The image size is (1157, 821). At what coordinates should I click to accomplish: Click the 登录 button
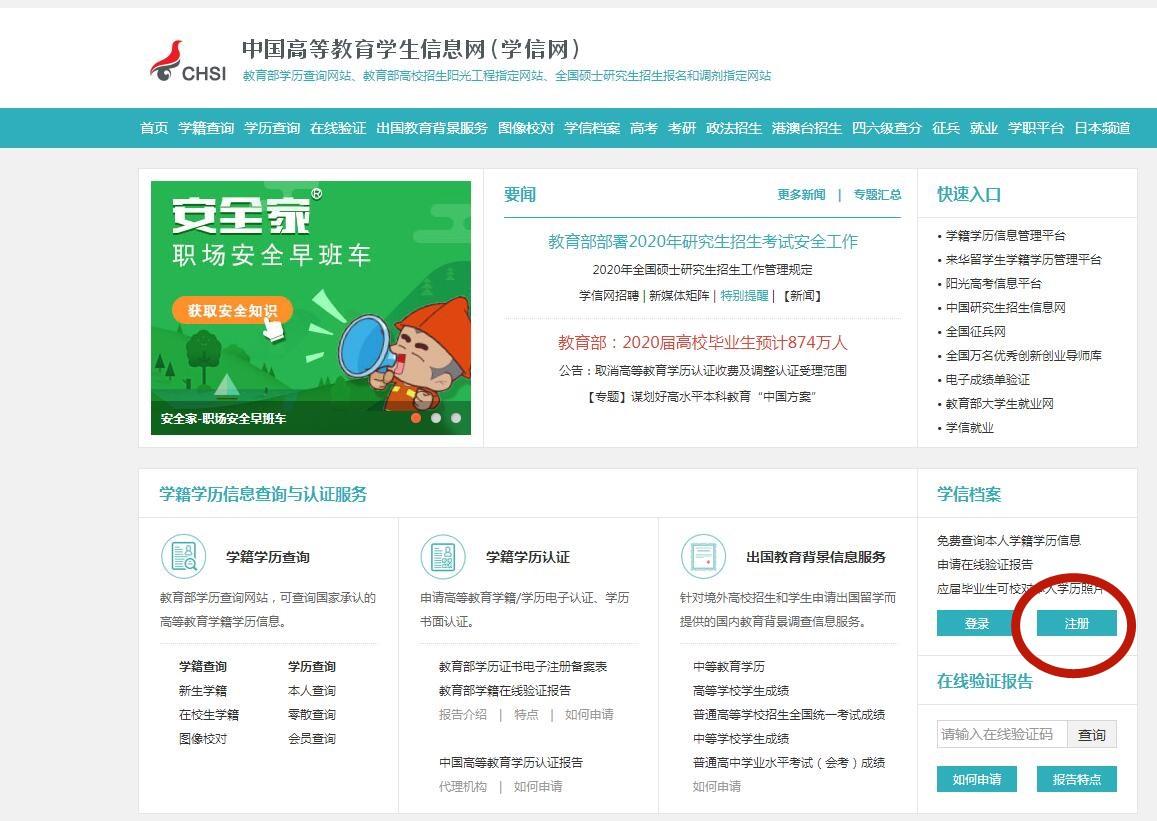pos(977,623)
